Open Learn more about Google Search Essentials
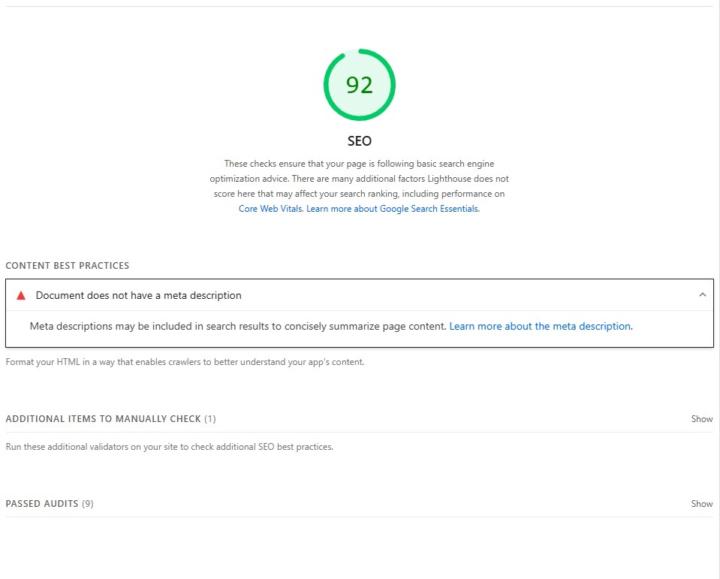Screen dimensions: 720x579 [x=393, y=208]
